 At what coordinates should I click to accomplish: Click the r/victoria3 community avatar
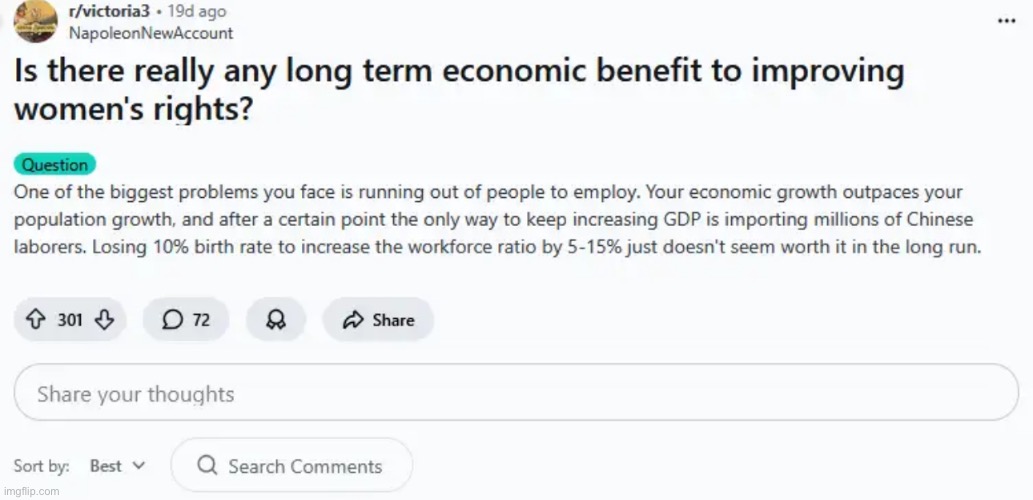click(36, 22)
